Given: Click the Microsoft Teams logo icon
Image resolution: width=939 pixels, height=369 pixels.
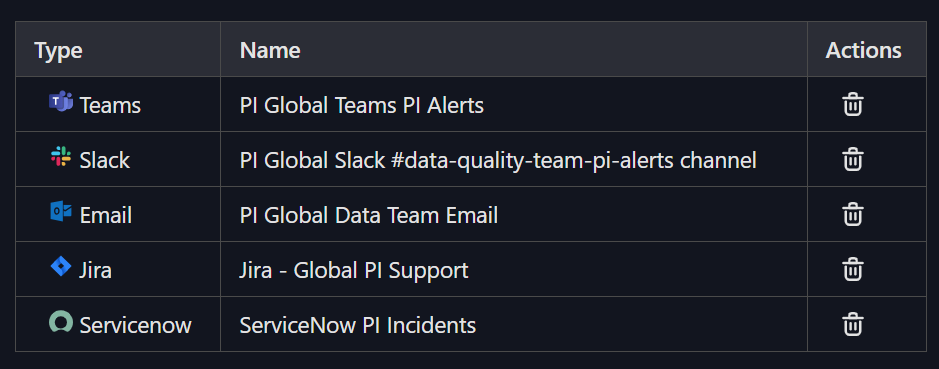Looking at the screenshot, I should coord(60,102).
